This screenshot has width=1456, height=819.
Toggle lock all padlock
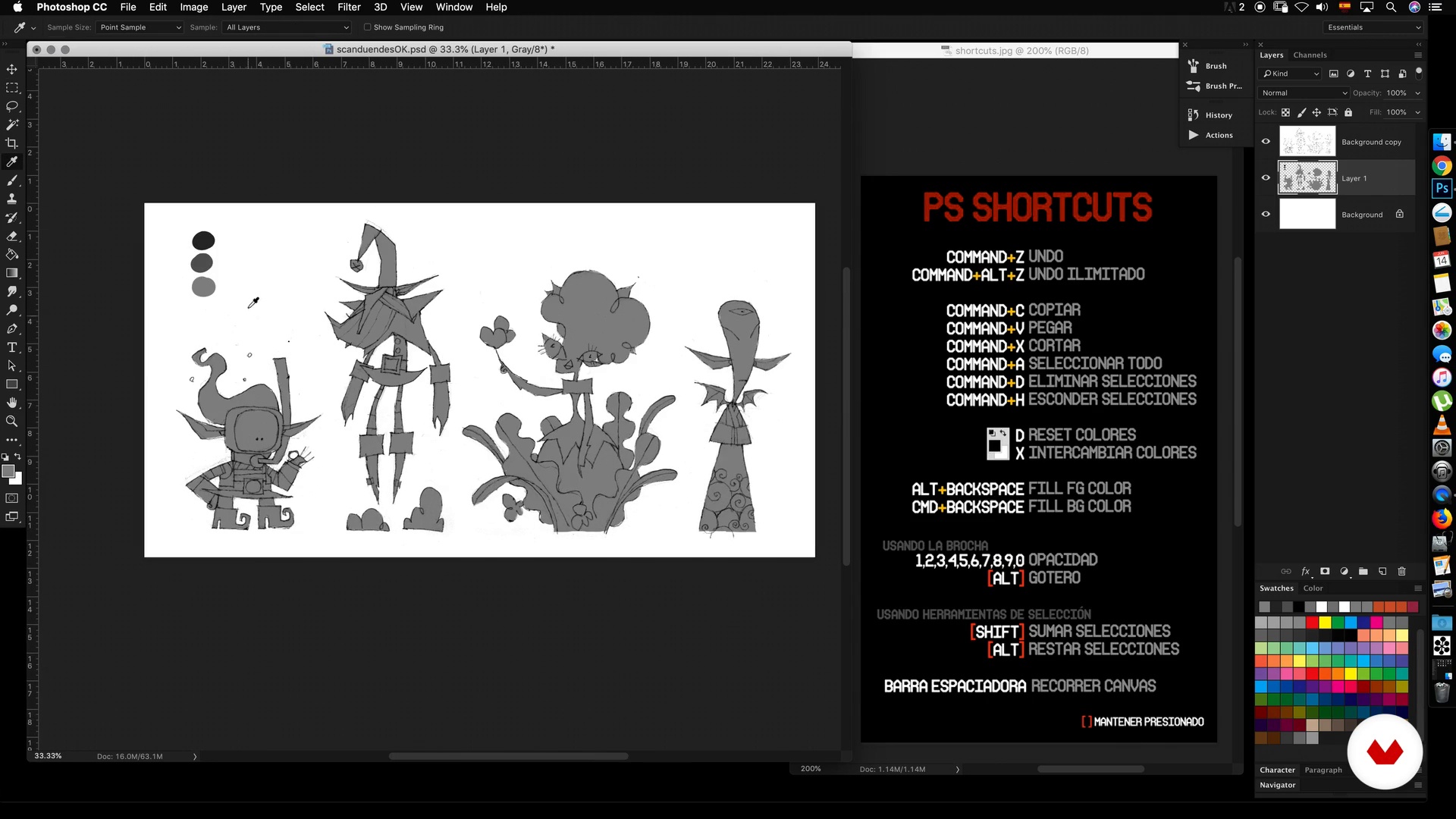1348,112
